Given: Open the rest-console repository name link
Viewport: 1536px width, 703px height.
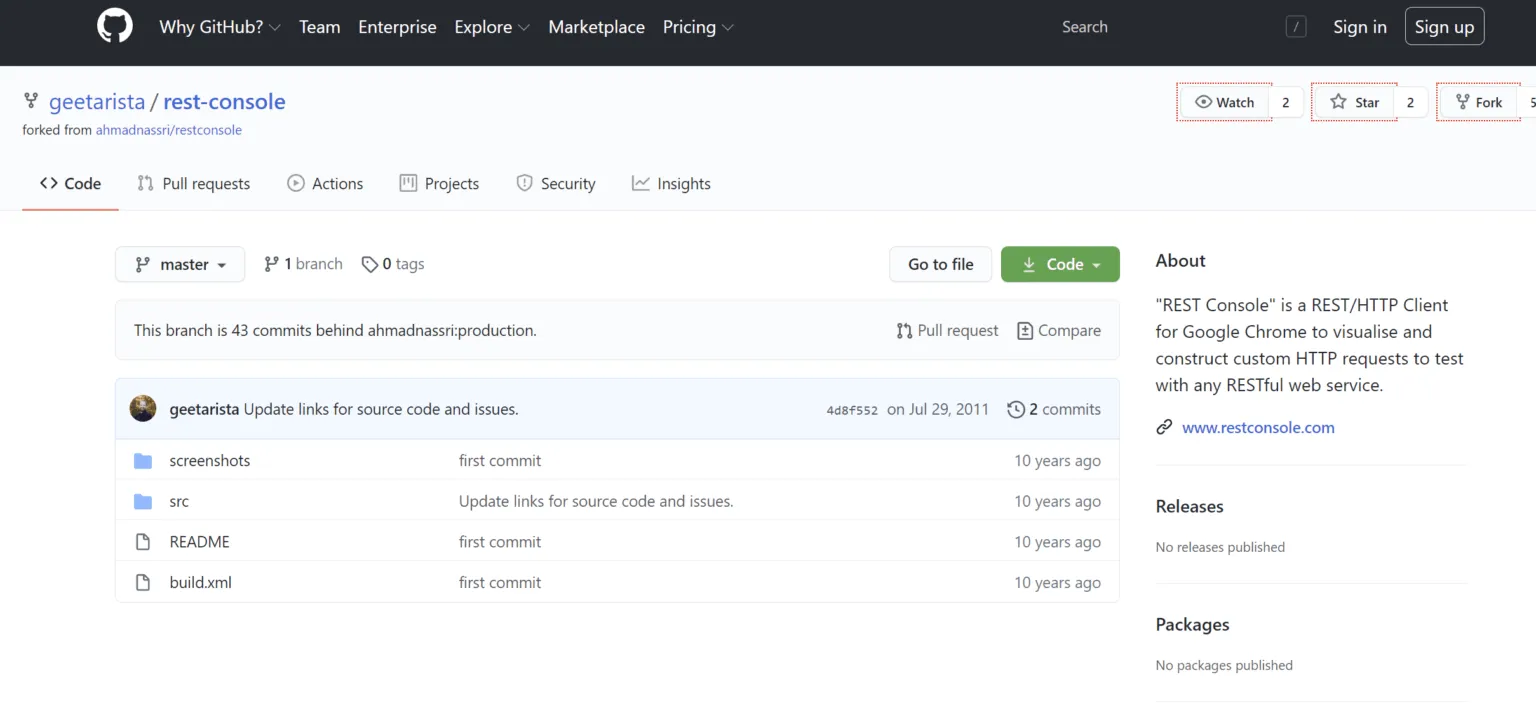Looking at the screenshot, I should click(224, 101).
